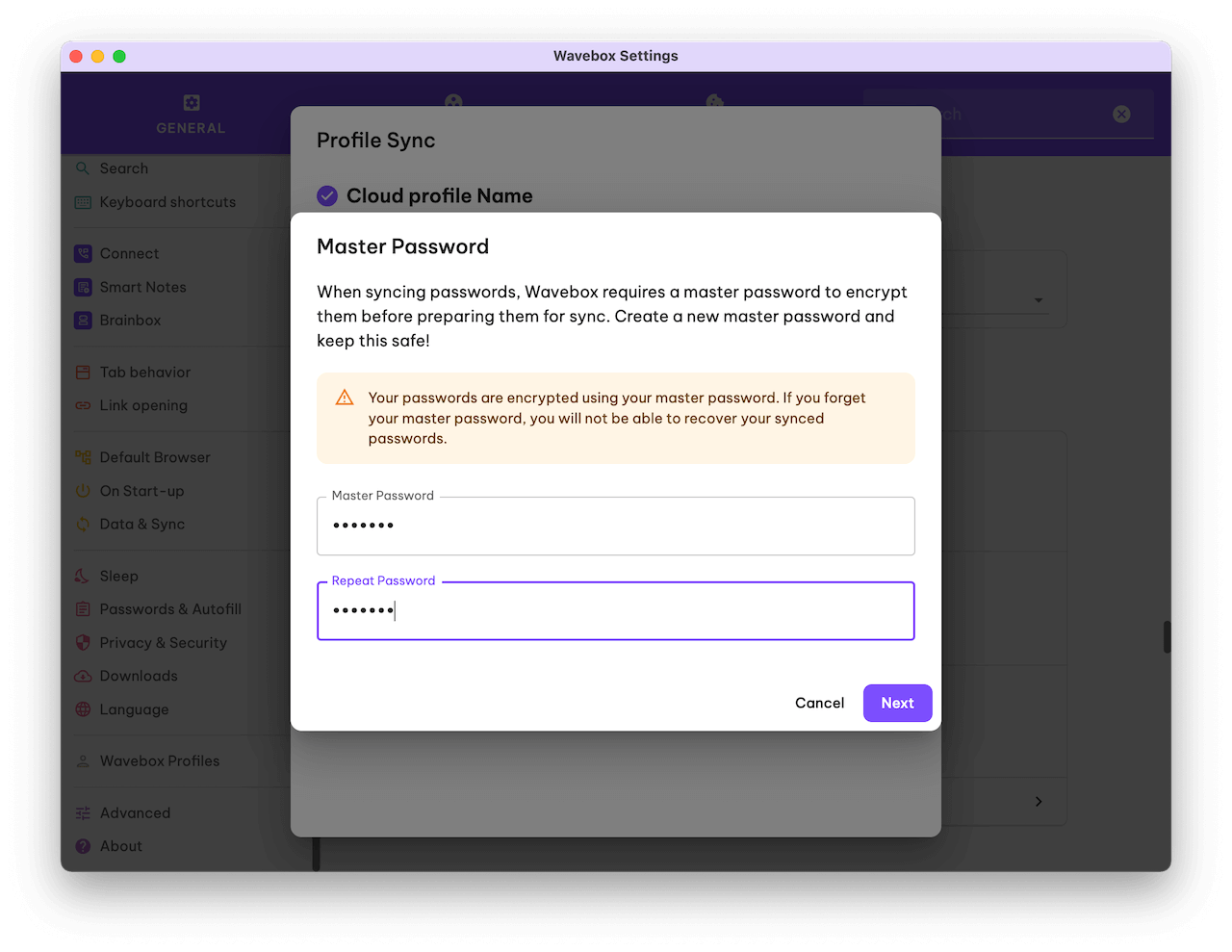The width and height of the screenshot is (1232, 952).
Task: Open Smart Notes settings
Action: pyautogui.click(x=142, y=287)
